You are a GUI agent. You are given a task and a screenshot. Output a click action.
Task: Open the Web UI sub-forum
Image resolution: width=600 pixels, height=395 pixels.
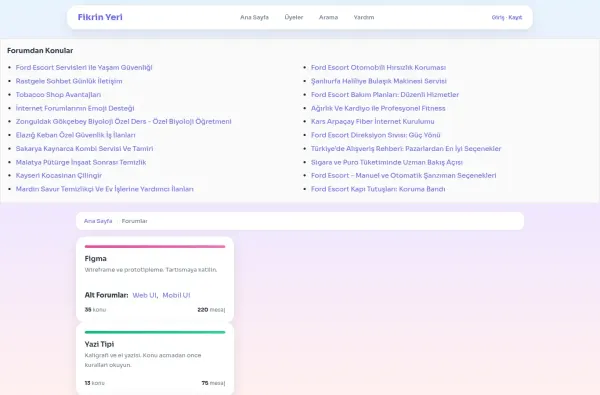(x=144, y=295)
